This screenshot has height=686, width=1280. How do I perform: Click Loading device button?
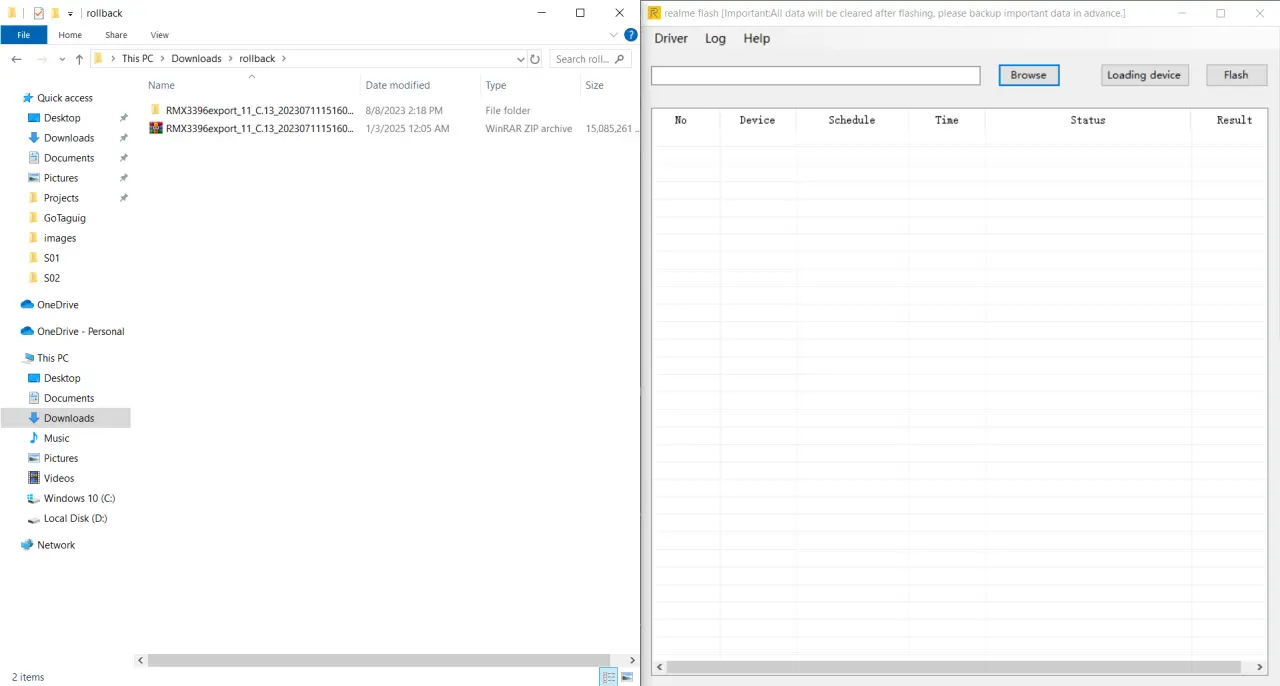[x=1144, y=75]
